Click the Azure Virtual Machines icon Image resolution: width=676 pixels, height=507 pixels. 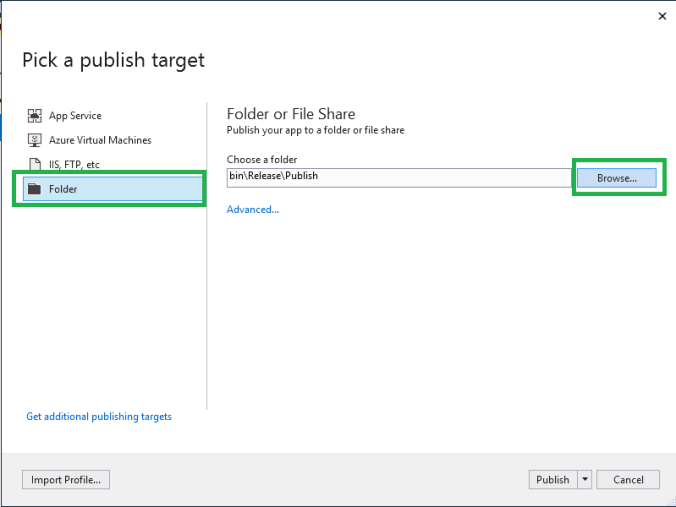35,140
